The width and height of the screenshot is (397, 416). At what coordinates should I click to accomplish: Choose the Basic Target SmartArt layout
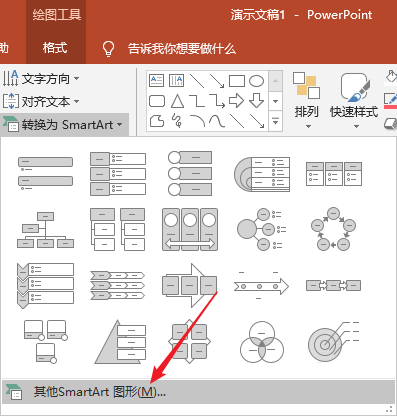(x=334, y=342)
